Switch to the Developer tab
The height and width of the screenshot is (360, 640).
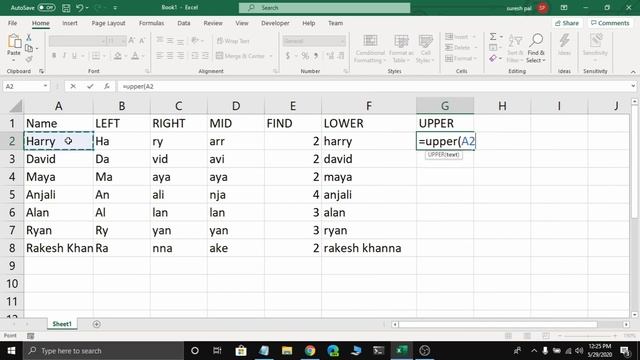click(x=275, y=23)
